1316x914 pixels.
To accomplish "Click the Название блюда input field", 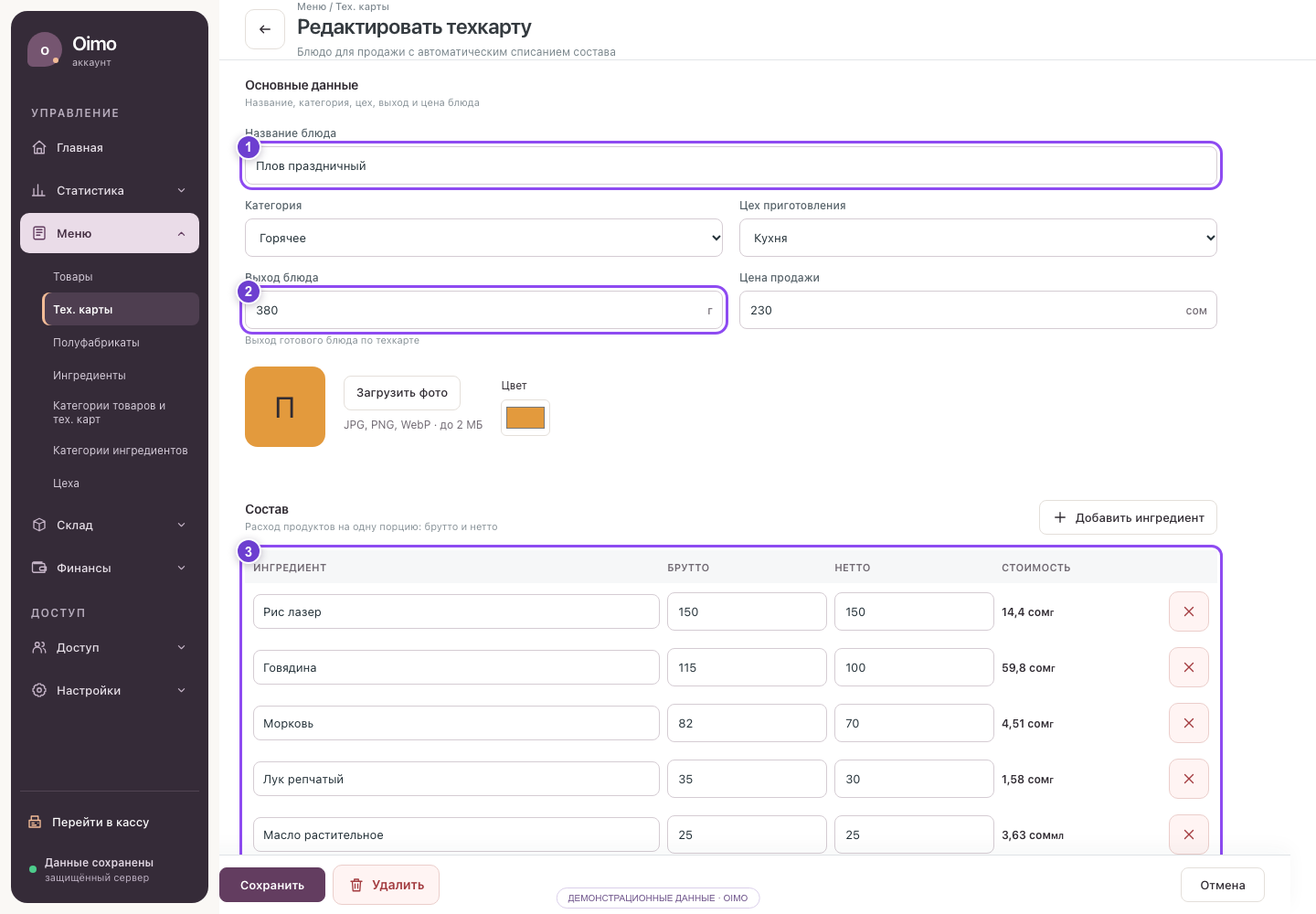I will [731, 165].
